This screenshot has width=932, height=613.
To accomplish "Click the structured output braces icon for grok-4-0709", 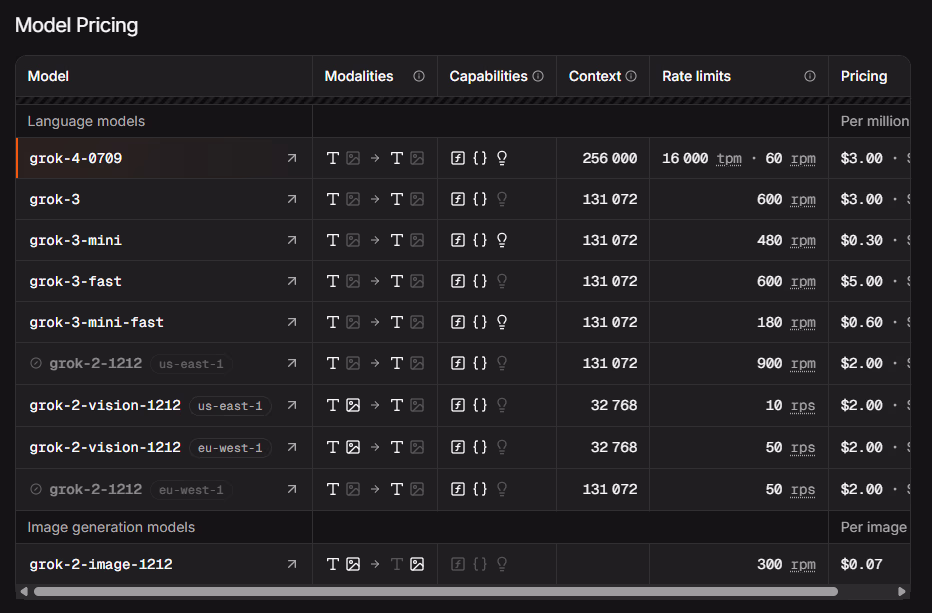I will [x=480, y=158].
